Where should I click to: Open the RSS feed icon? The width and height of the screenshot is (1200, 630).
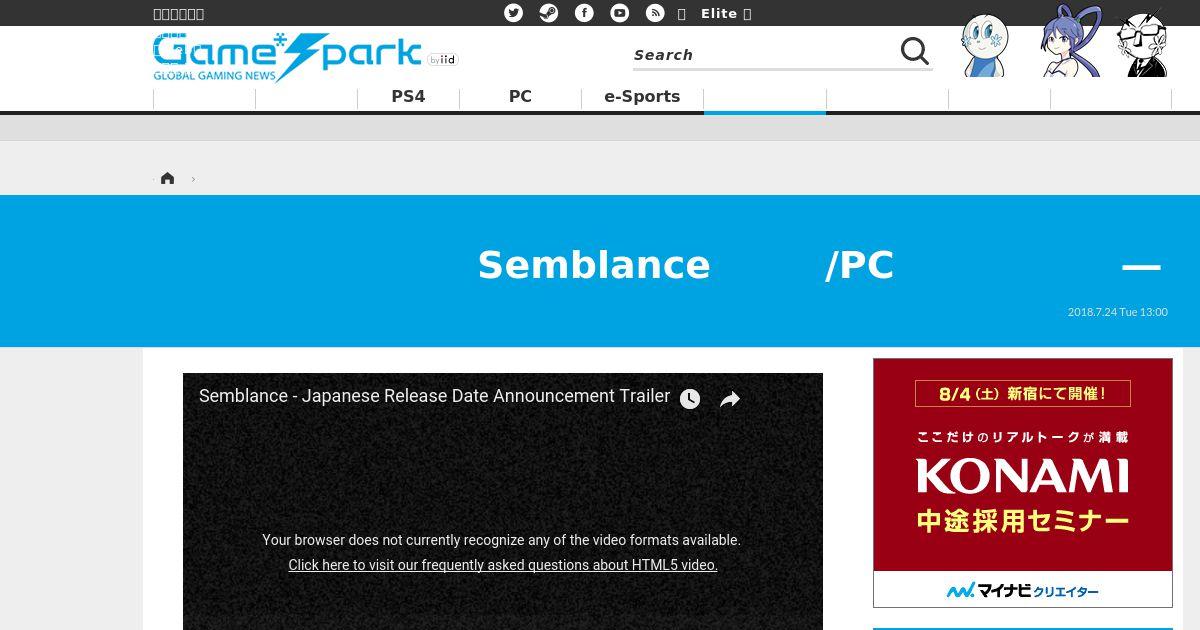coord(655,13)
